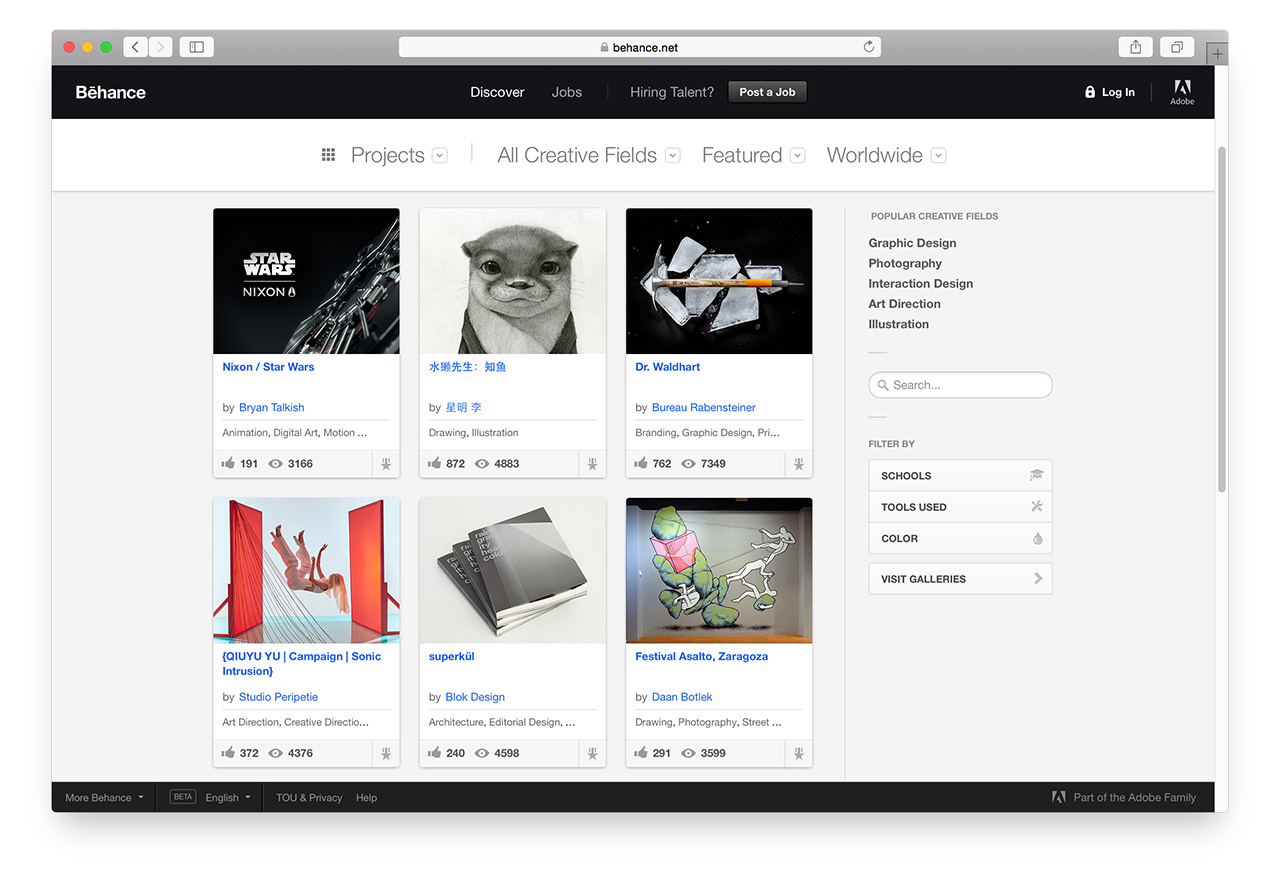This screenshot has height=886, width=1280.
Task: Click the Safari forward button
Action: [160, 47]
